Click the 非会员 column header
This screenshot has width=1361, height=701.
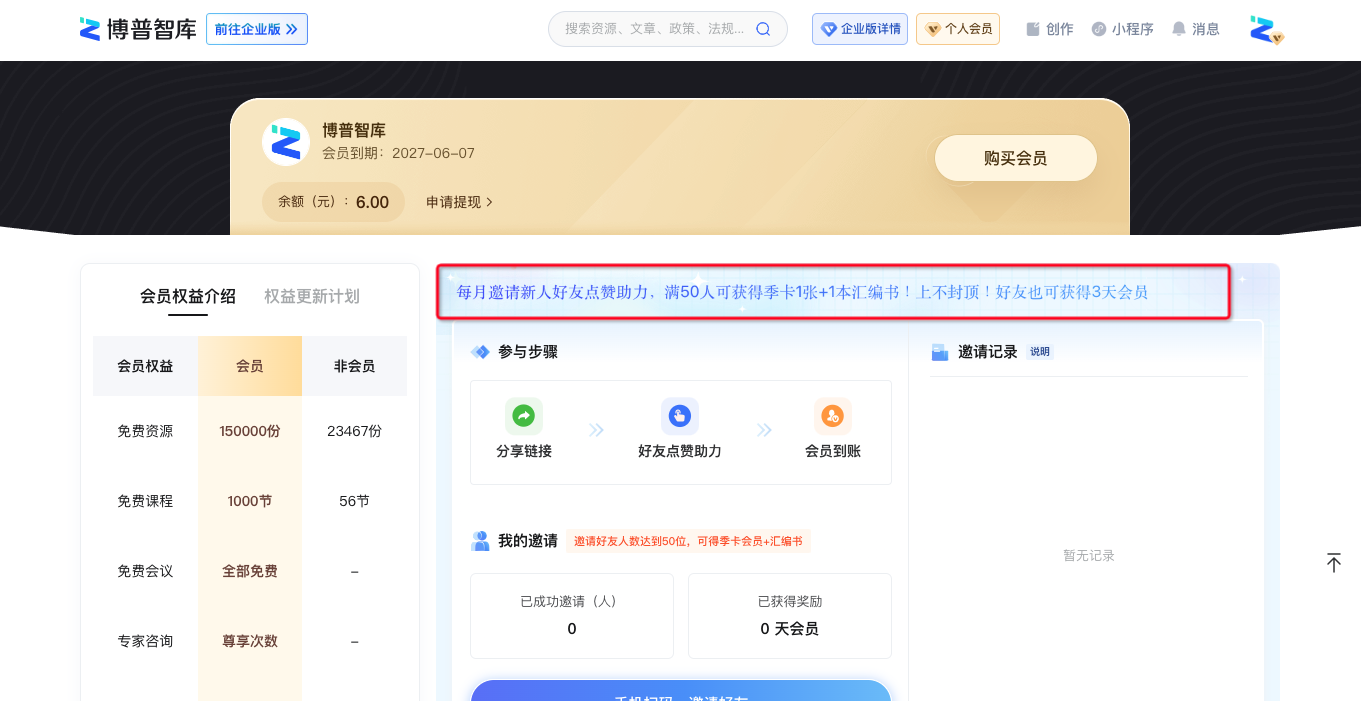(355, 366)
